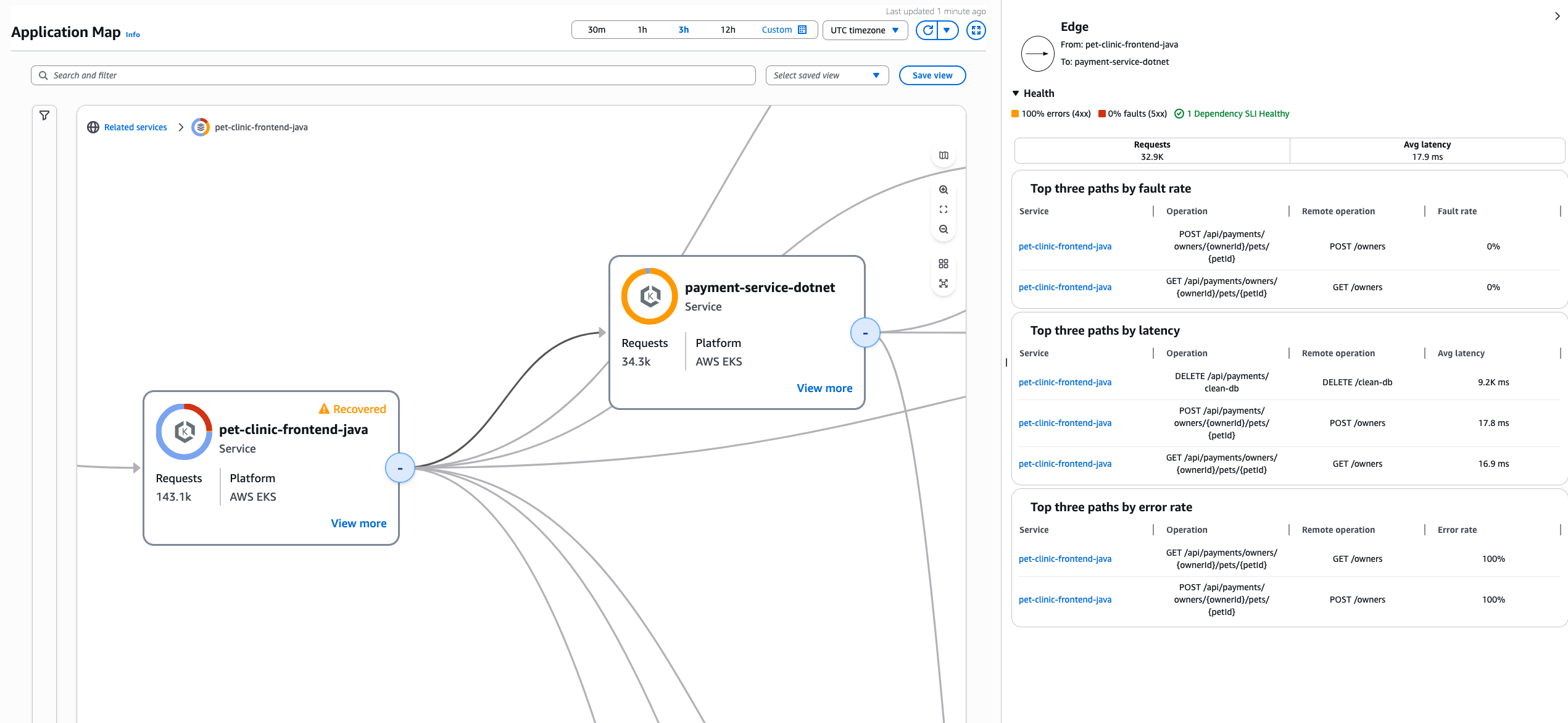This screenshot has height=723, width=1568.
Task: Select the Custom time range
Action: tap(776, 29)
